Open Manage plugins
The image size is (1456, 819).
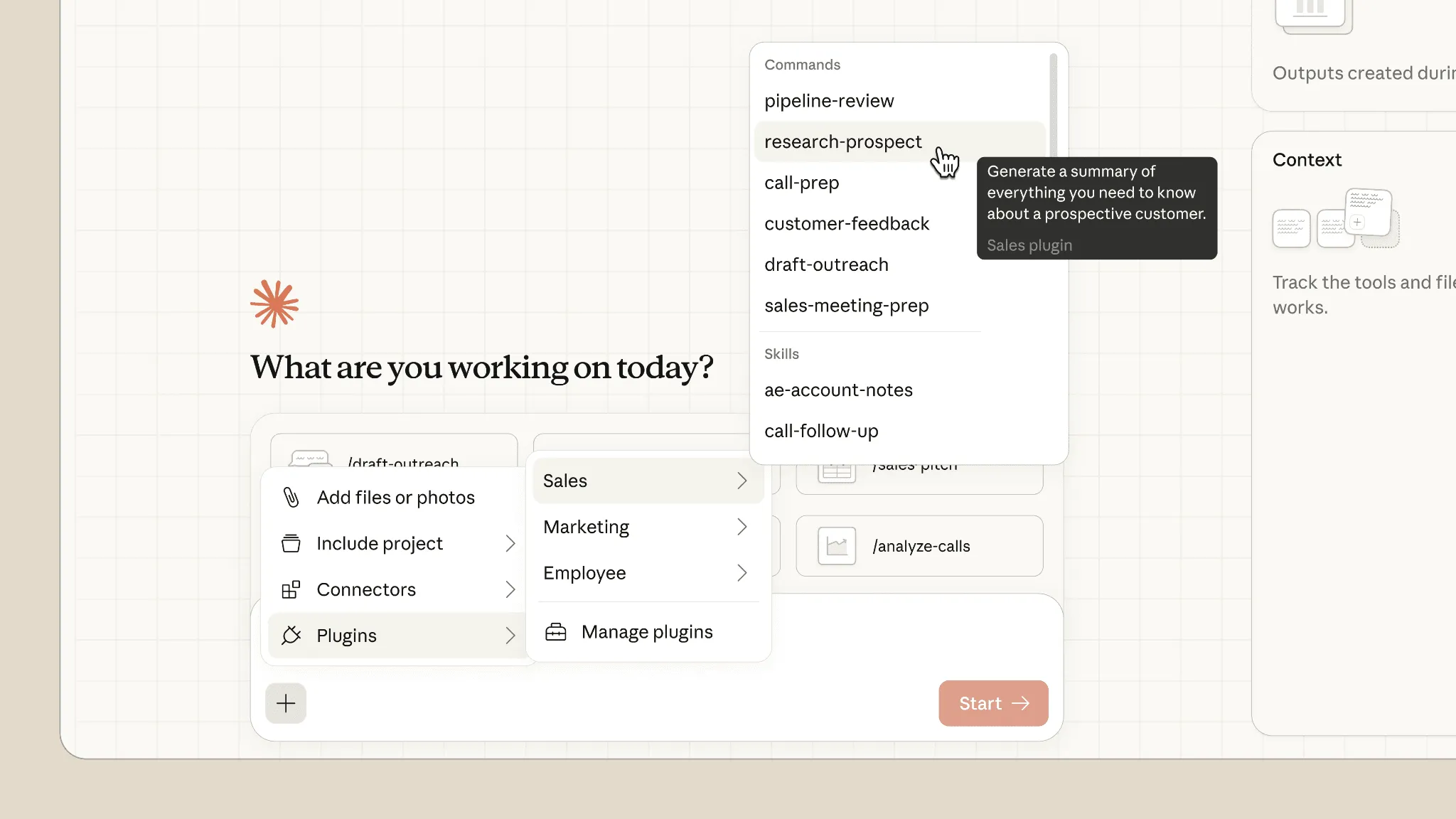coord(647,631)
